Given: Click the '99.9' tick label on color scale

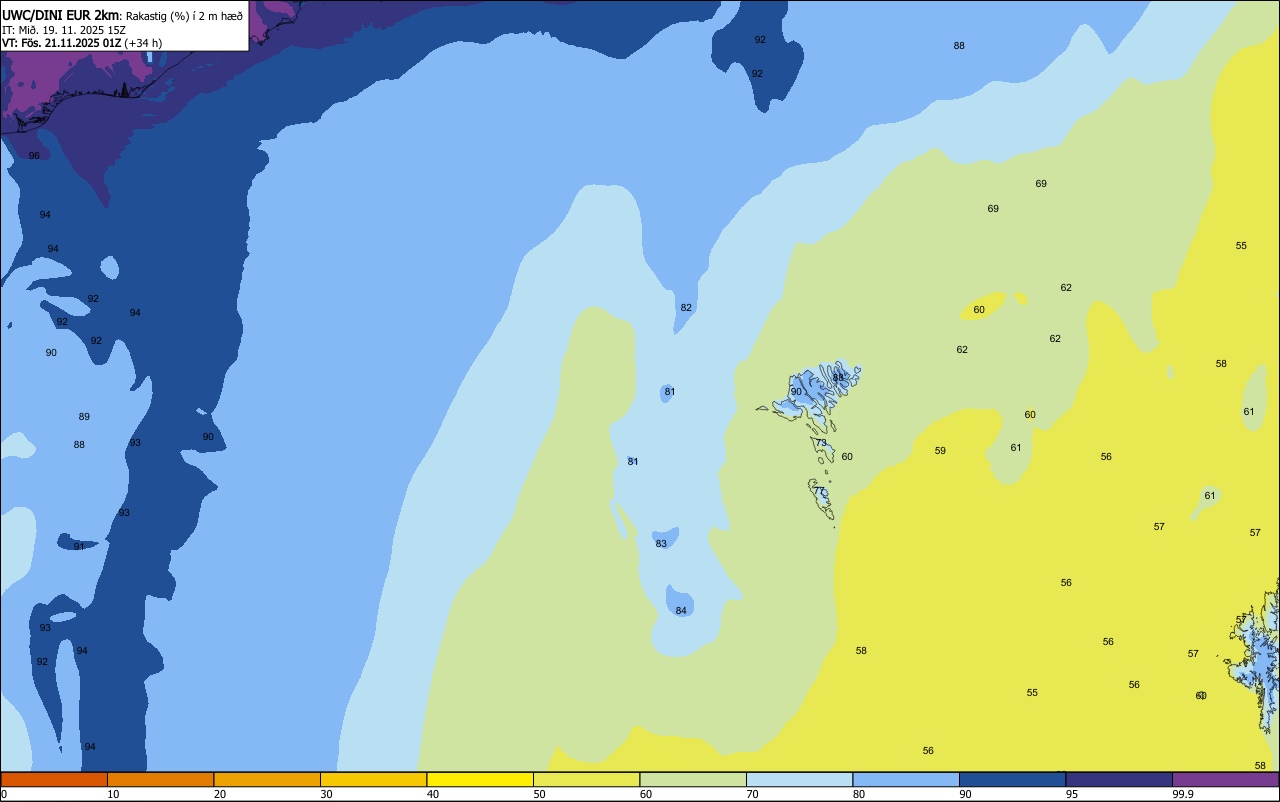Looking at the screenshot, I should click(x=1183, y=794).
